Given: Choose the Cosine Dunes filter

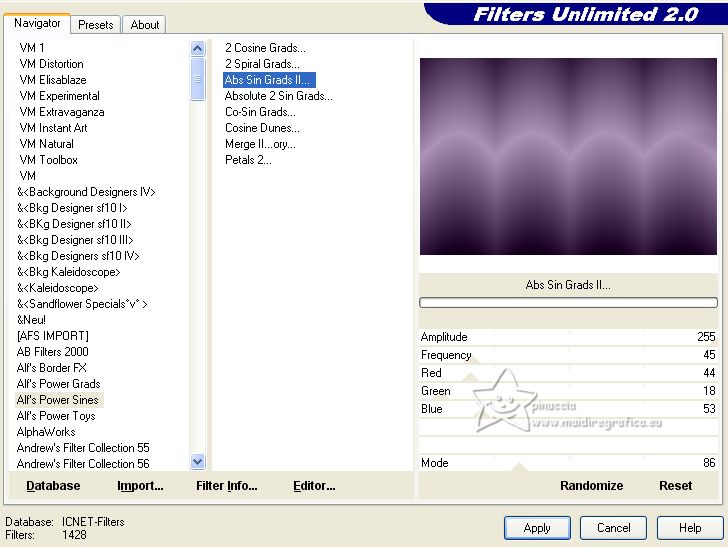Looking at the screenshot, I should [262, 128].
